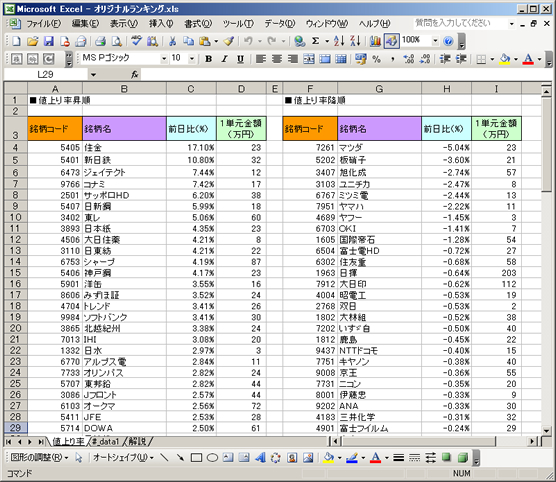Viewport: 556px width, 482px height.
Task: Select row 10 header
Action: (x=15, y=217)
